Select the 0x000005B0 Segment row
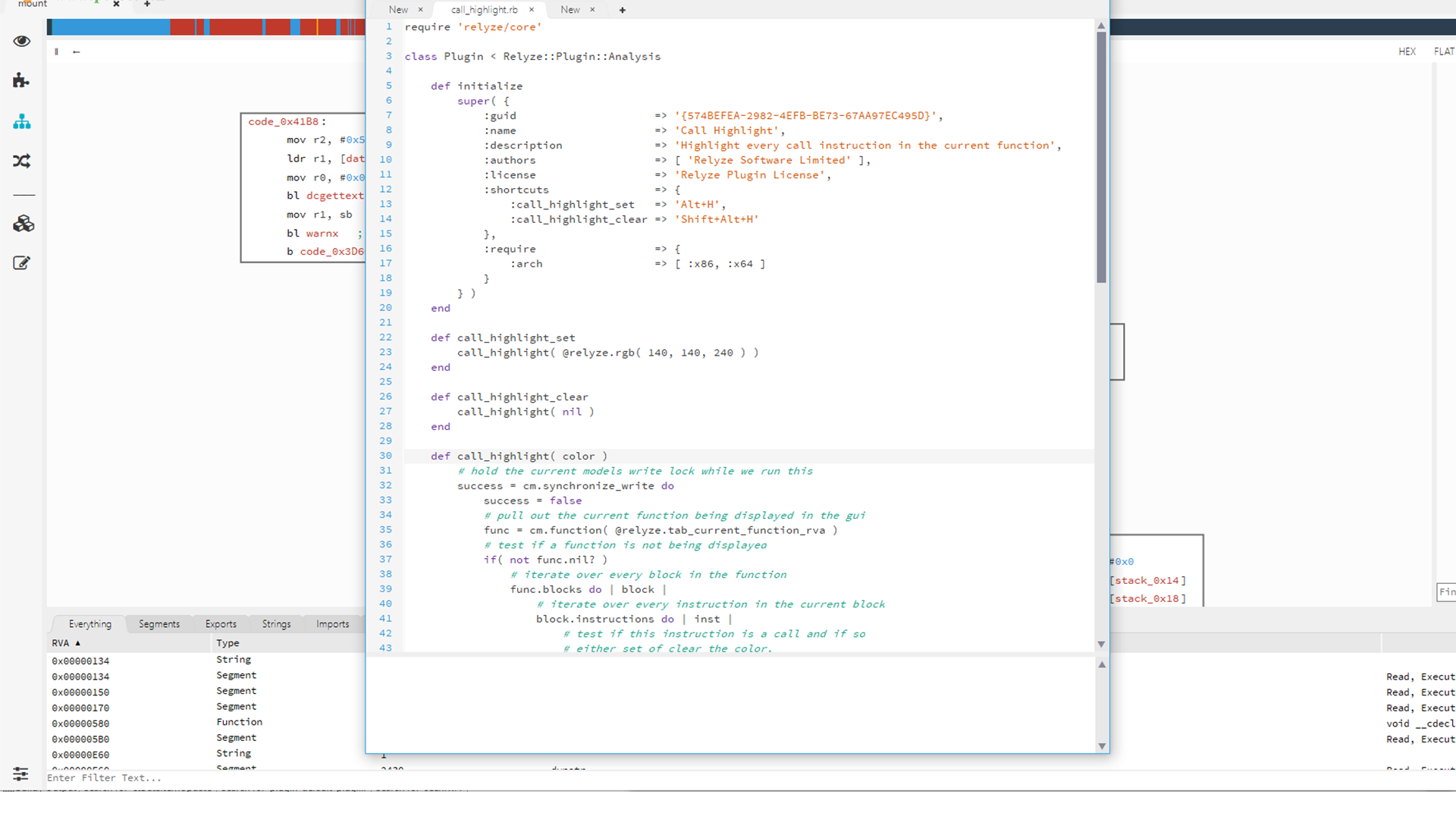This screenshot has width=1456, height=819. click(206, 739)
